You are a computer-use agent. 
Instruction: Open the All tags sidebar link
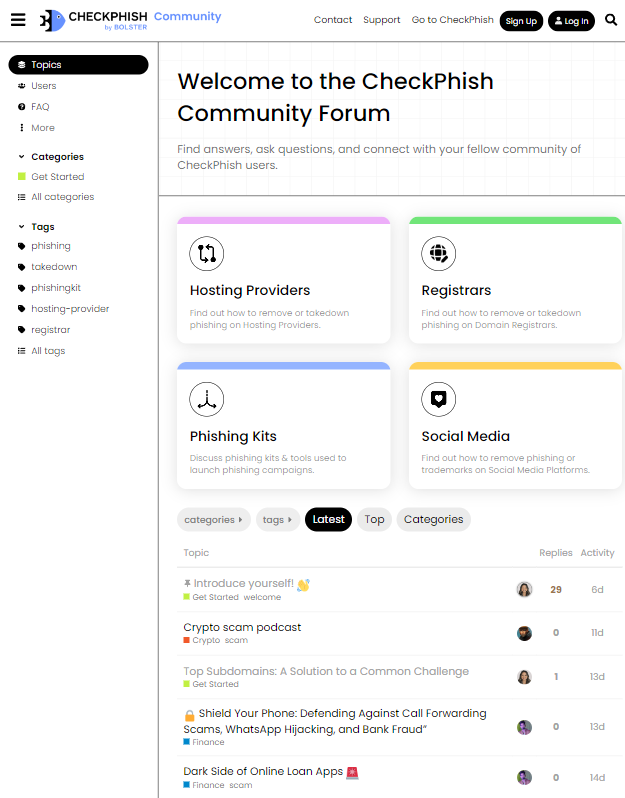[x=48, y=351]
